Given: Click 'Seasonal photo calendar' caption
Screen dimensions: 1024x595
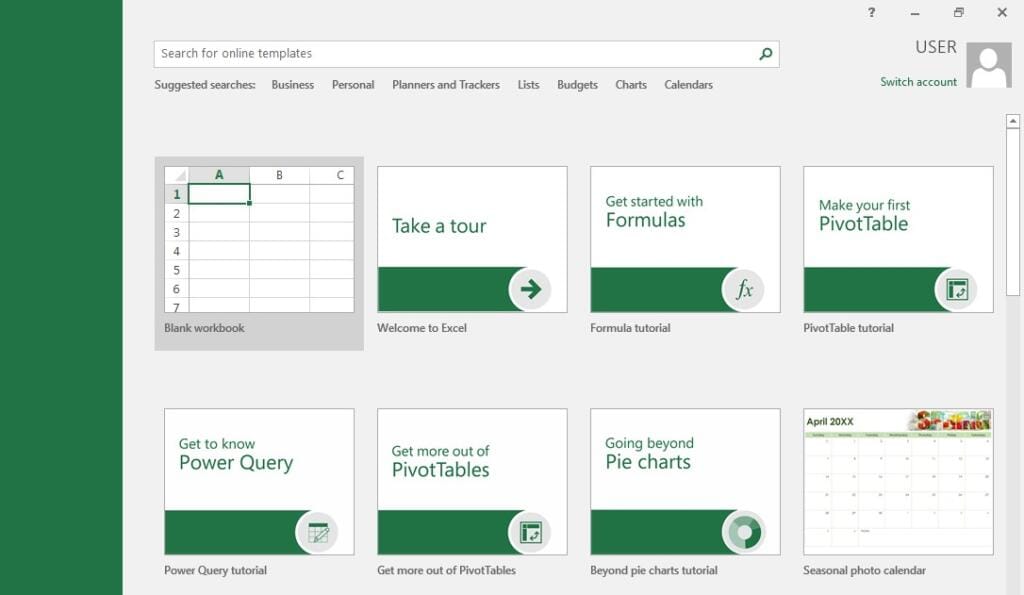Looking at the screenshot, I should coord(864,570).
